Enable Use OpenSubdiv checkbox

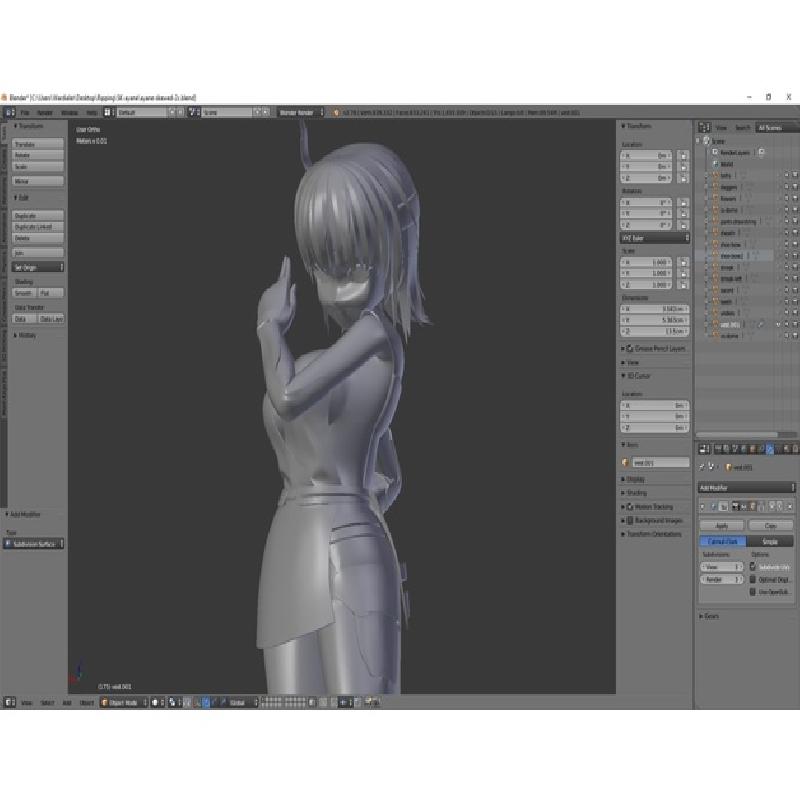pos(753,592)
